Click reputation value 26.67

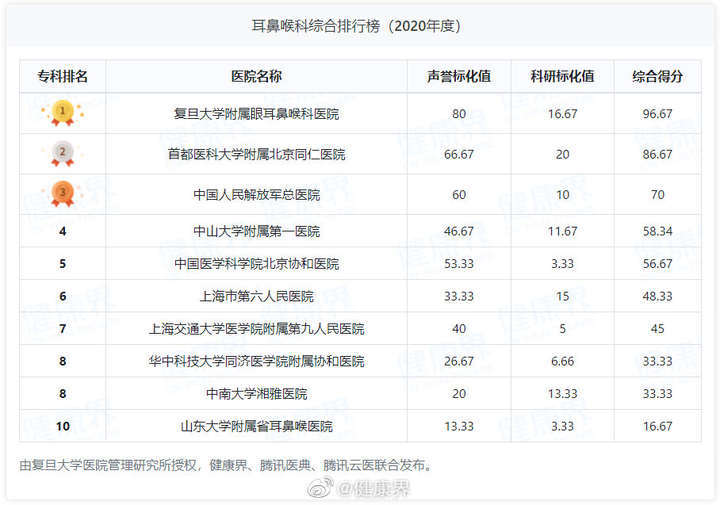(x=459, y=361)
